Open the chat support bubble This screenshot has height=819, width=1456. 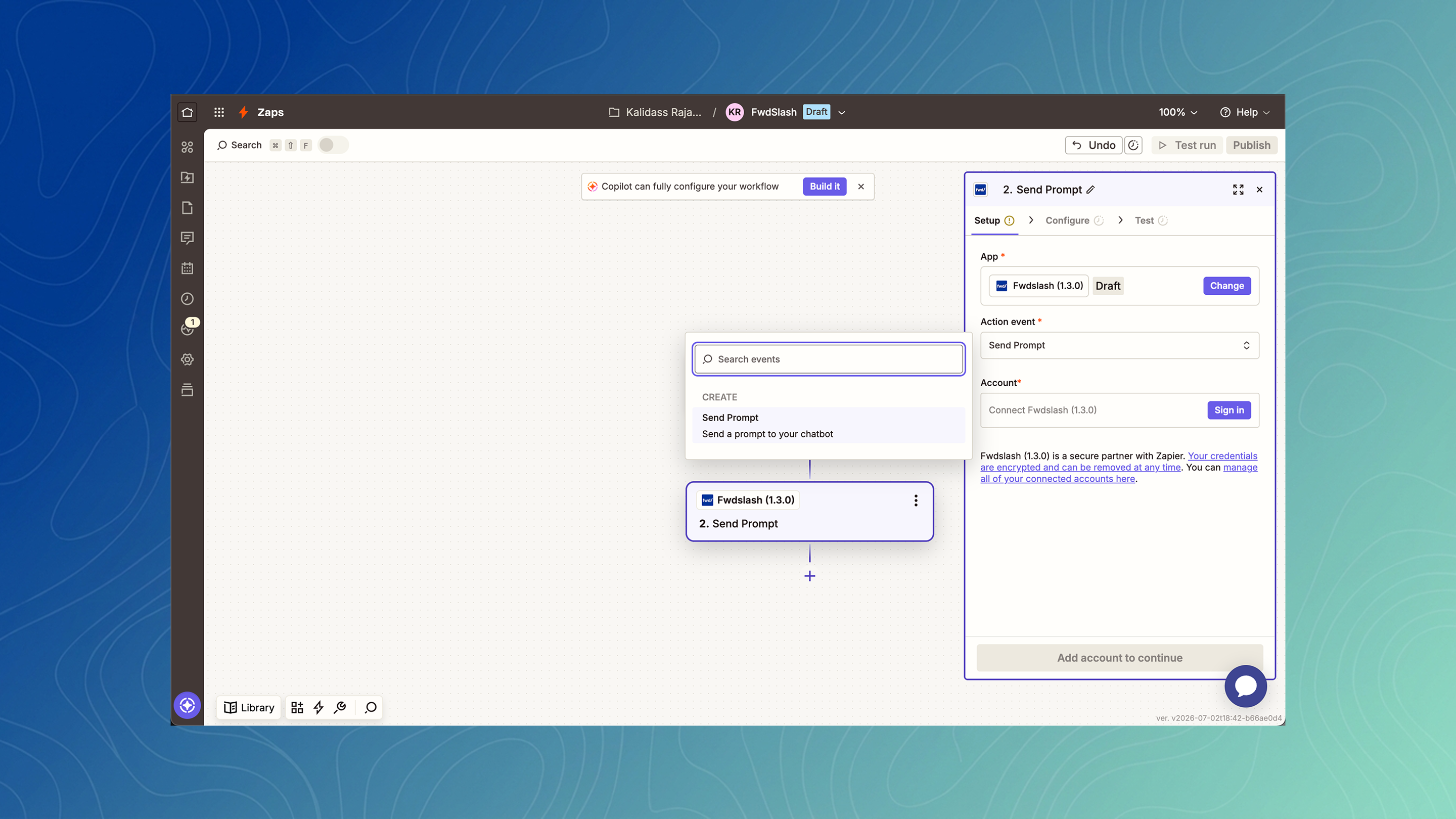pos(1246,686)
